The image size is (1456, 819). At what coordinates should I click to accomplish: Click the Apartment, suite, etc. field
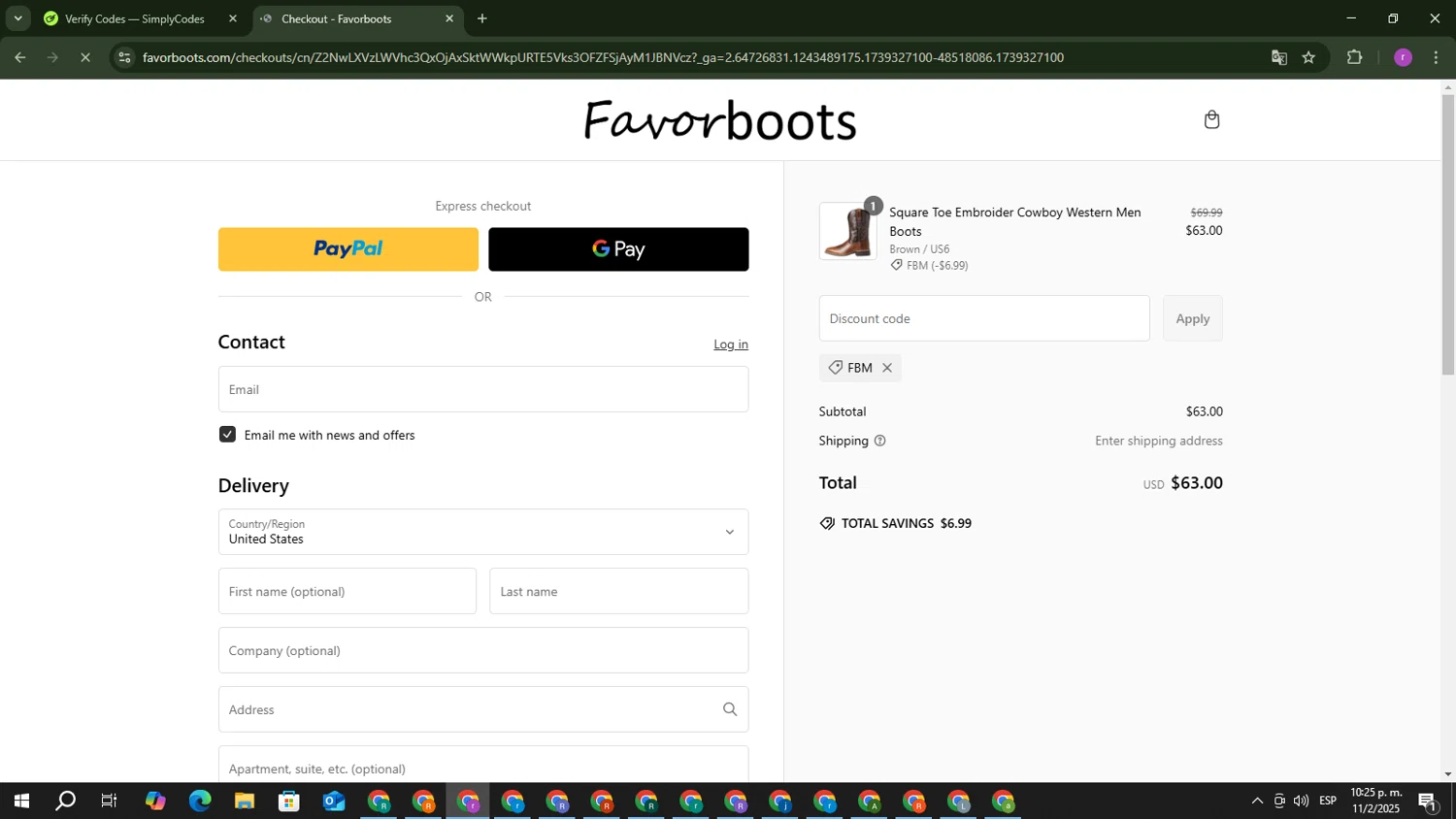(x=483, y=765)
